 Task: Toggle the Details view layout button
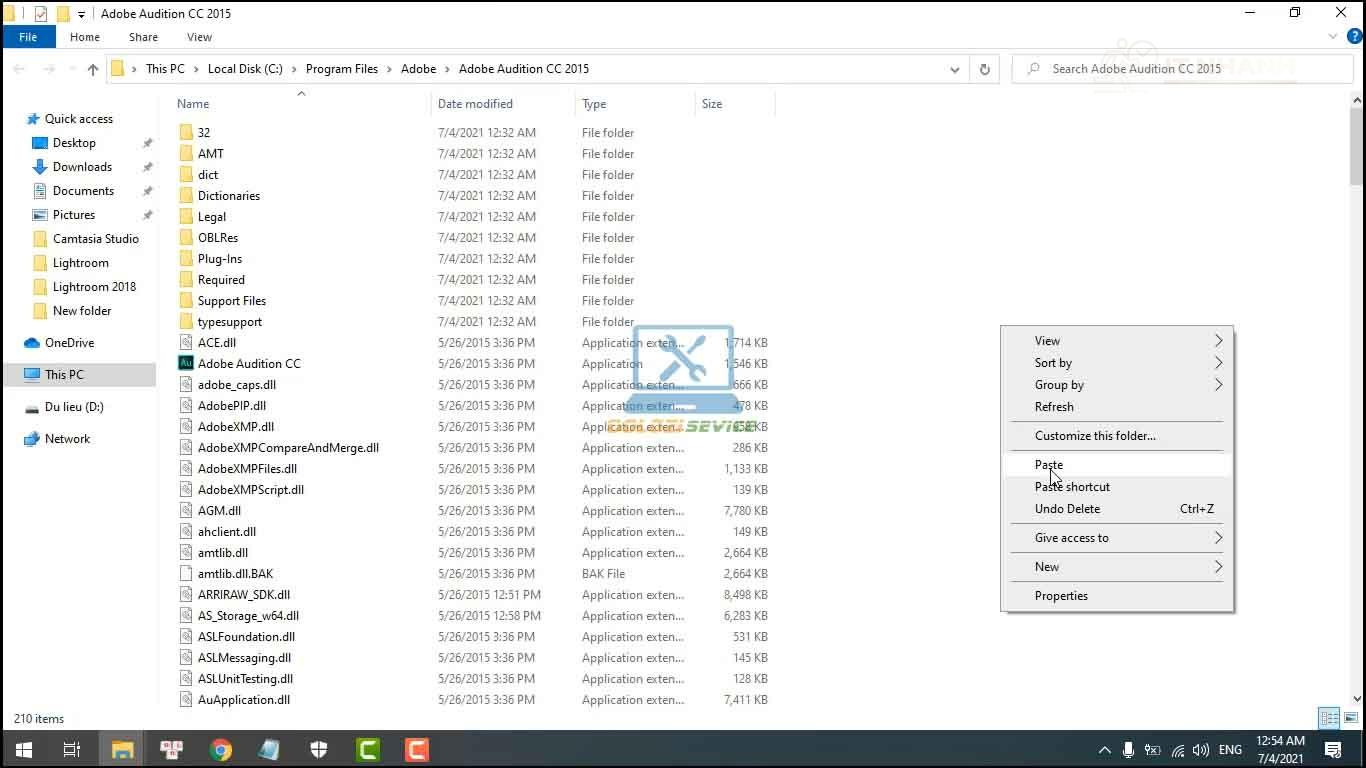(1329, 718)
